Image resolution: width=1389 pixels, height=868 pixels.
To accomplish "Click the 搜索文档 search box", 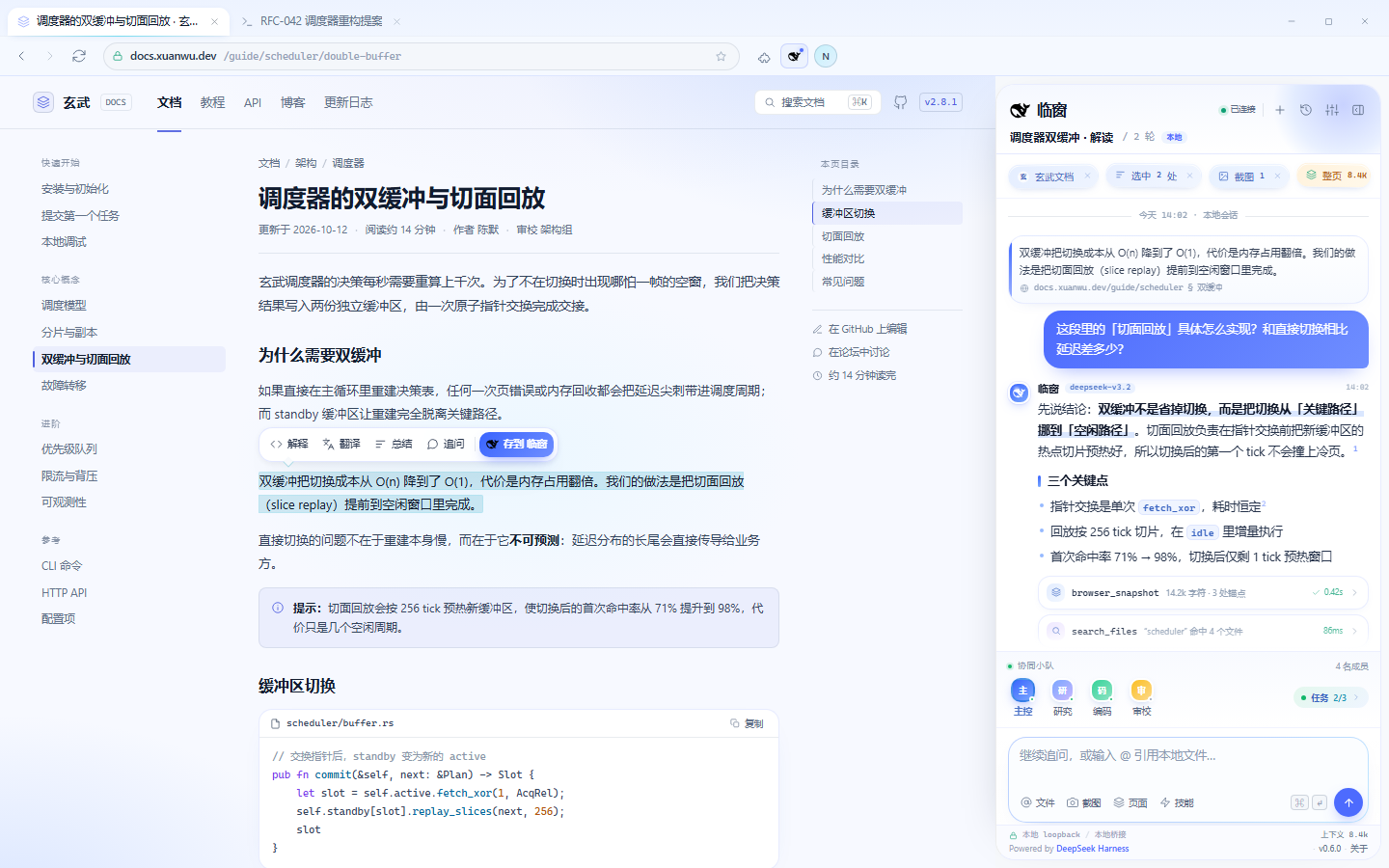I will pyautogui.click(x=817, y=102).
